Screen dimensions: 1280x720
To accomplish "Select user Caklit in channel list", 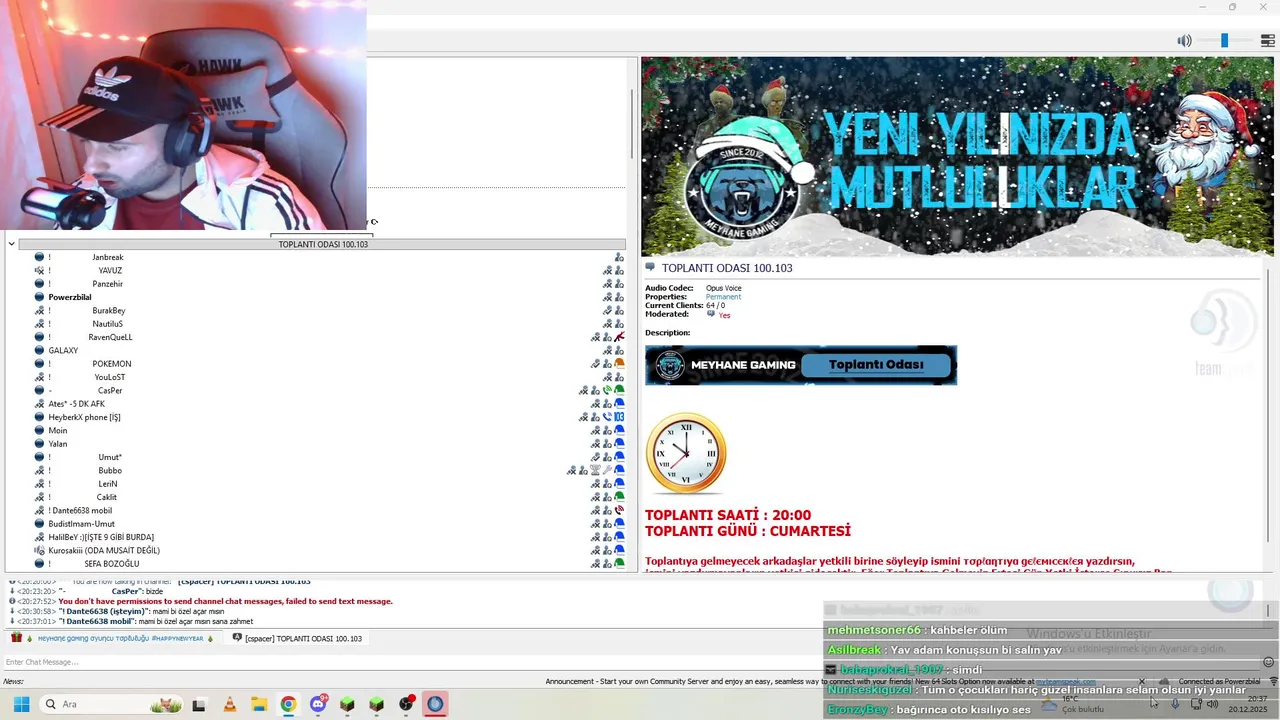I will pos(107,497).
